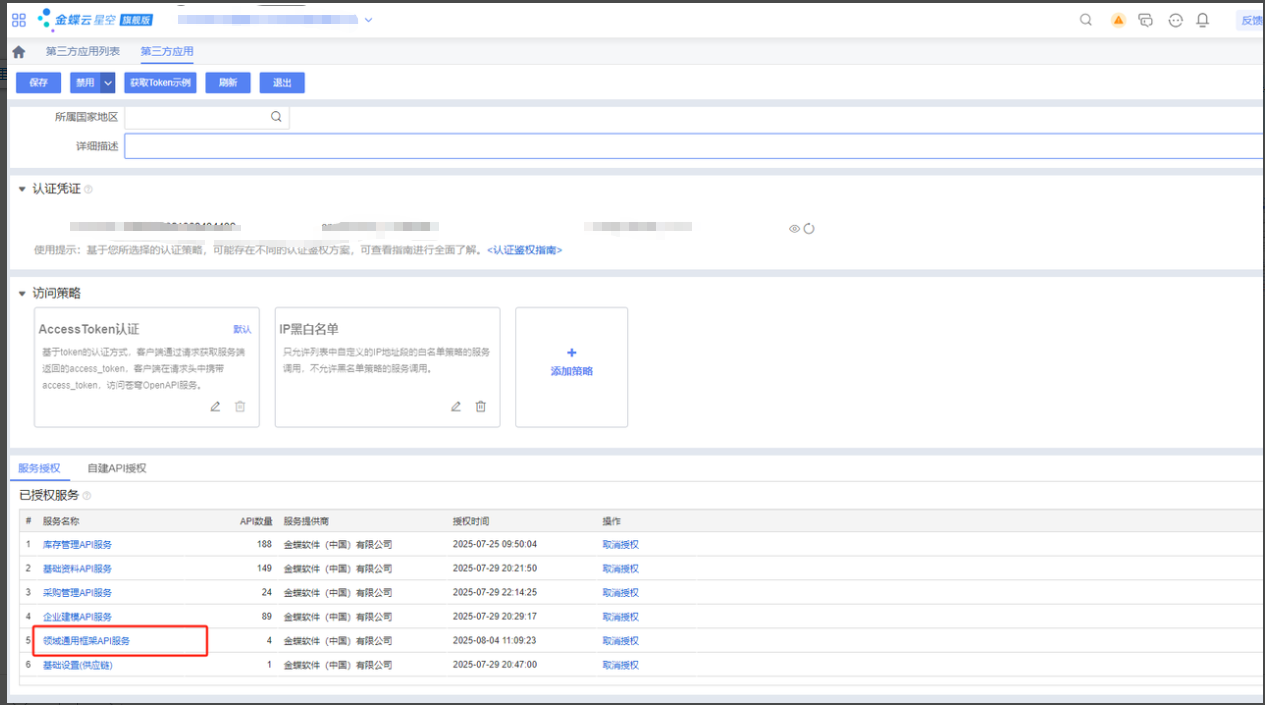This screenshot has height=705, width=1265.
Task: Collapse the 访问策略 section
Action: click(x=22, y=294)
